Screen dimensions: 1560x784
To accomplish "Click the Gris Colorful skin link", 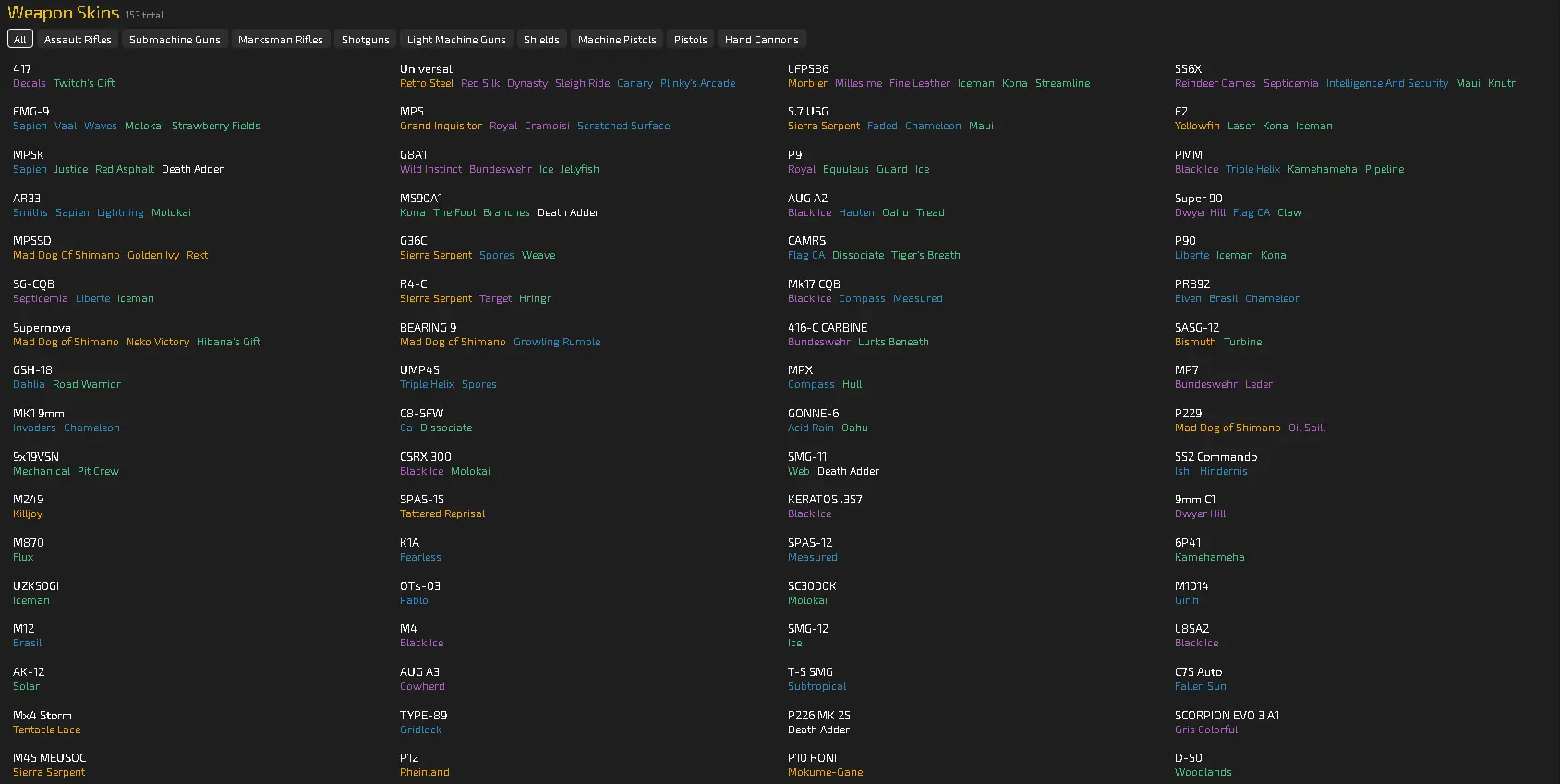I will [1206, 730].
